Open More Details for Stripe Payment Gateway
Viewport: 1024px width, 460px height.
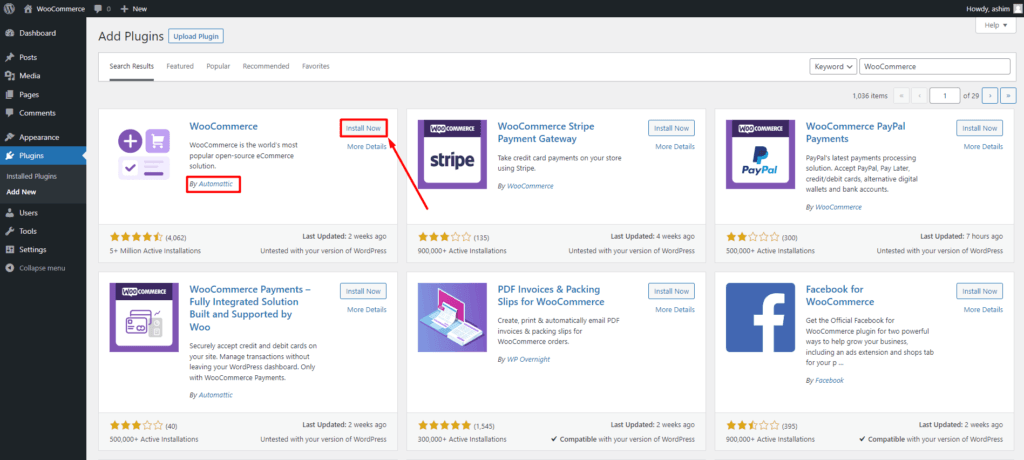[x=675, y=146]
